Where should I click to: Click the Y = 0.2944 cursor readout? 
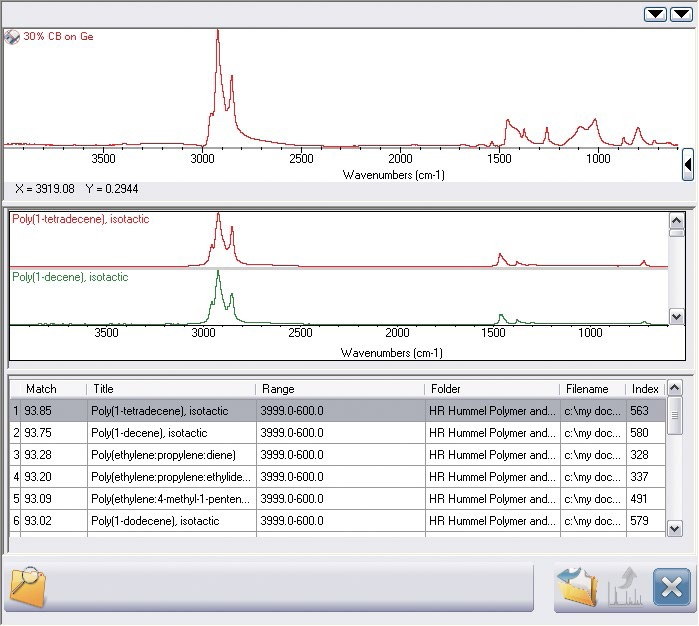pos(112,189)
